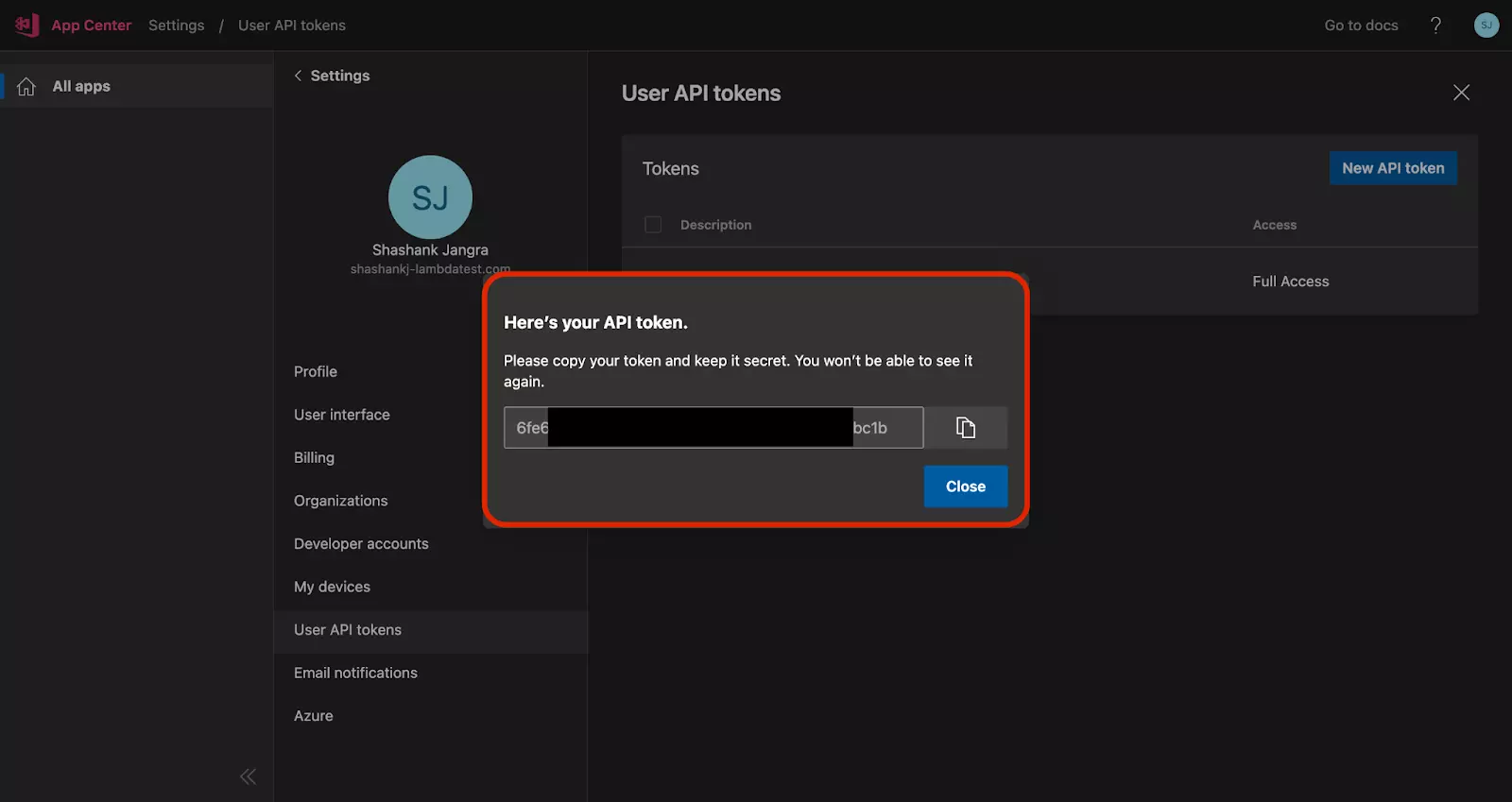Viewport: 1512px width, 802px height.
Task: Click the large SJ profile picture
Action: tap(430, 197)
